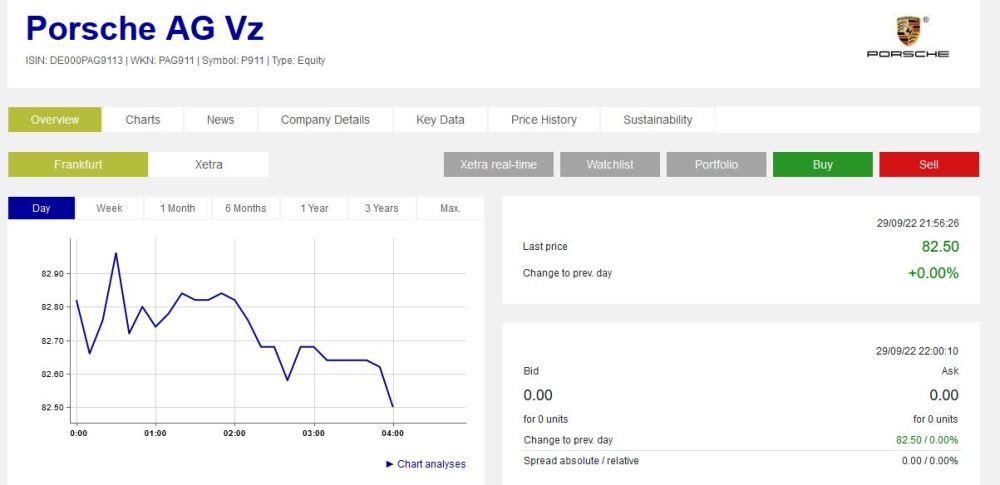Click the ISIN DE000PAG9113 details line

pyautogui.click(x=175, y=61)
